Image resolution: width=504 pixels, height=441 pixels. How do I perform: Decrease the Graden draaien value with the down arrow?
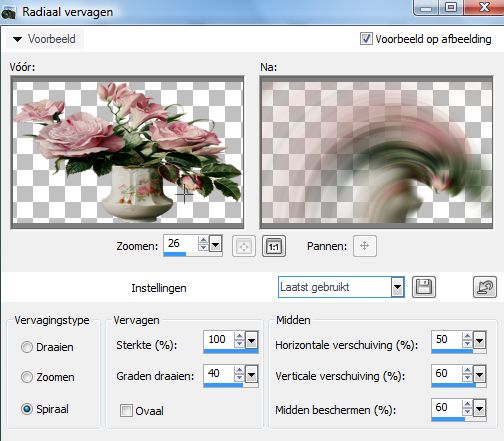239,377
